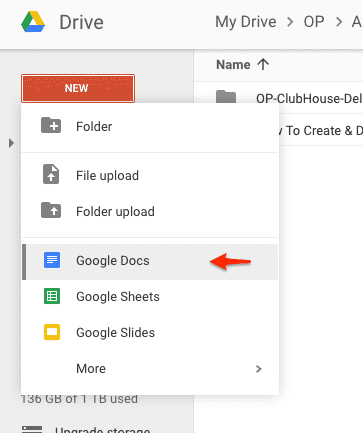Click the yellow Google Slides icon
363x433 pixels.
coord(52,332)
